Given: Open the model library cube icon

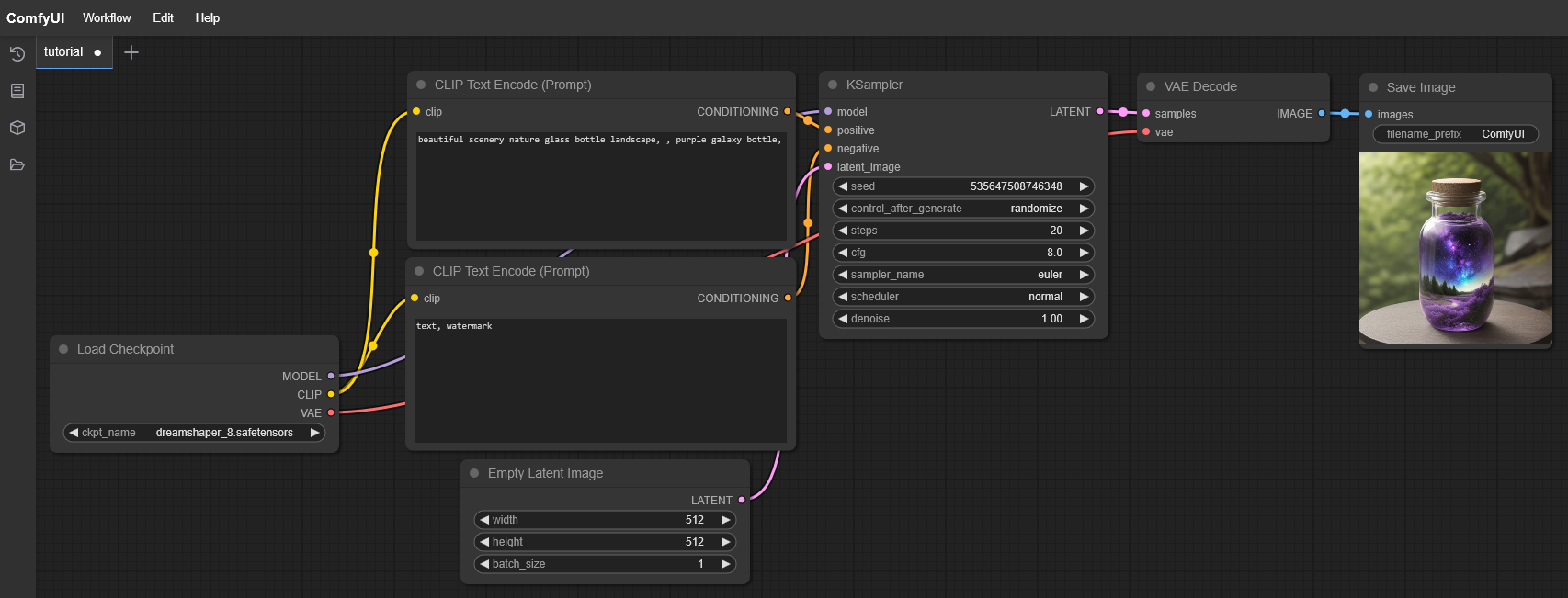Looking at the screenshot, I should [x=17, y=128].
